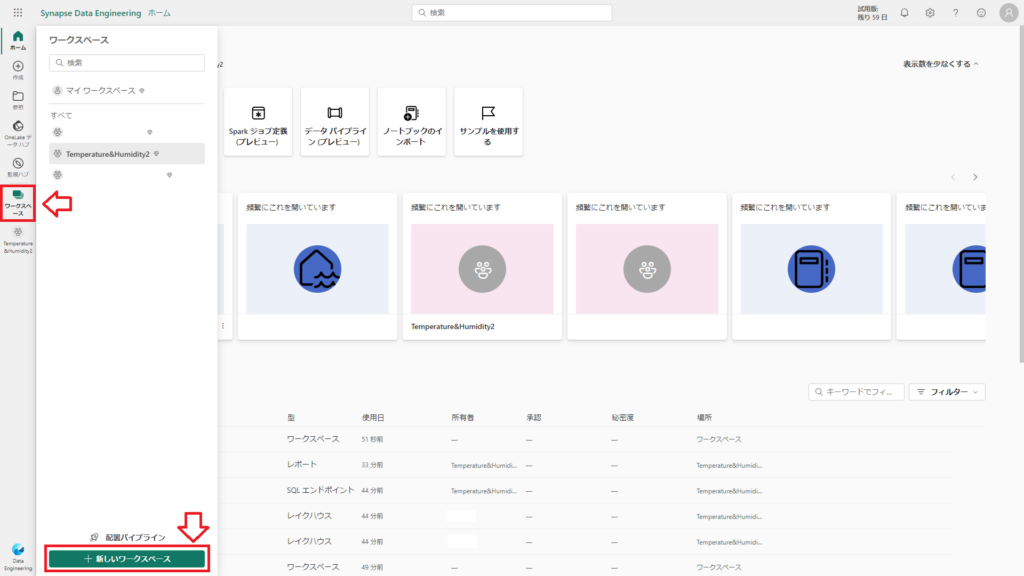
Task: Expand the フィルター dropdown
Action: coord(947,392)
